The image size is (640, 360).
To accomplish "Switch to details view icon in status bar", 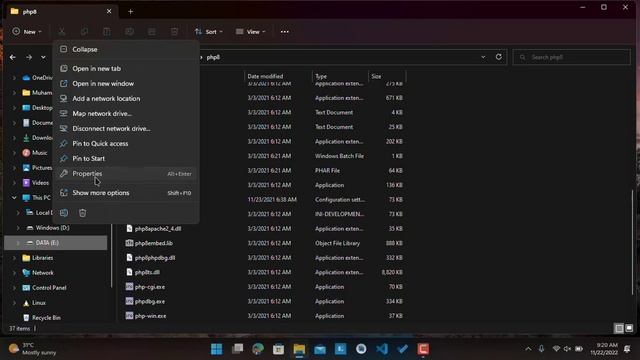I will tap(619, 328).
